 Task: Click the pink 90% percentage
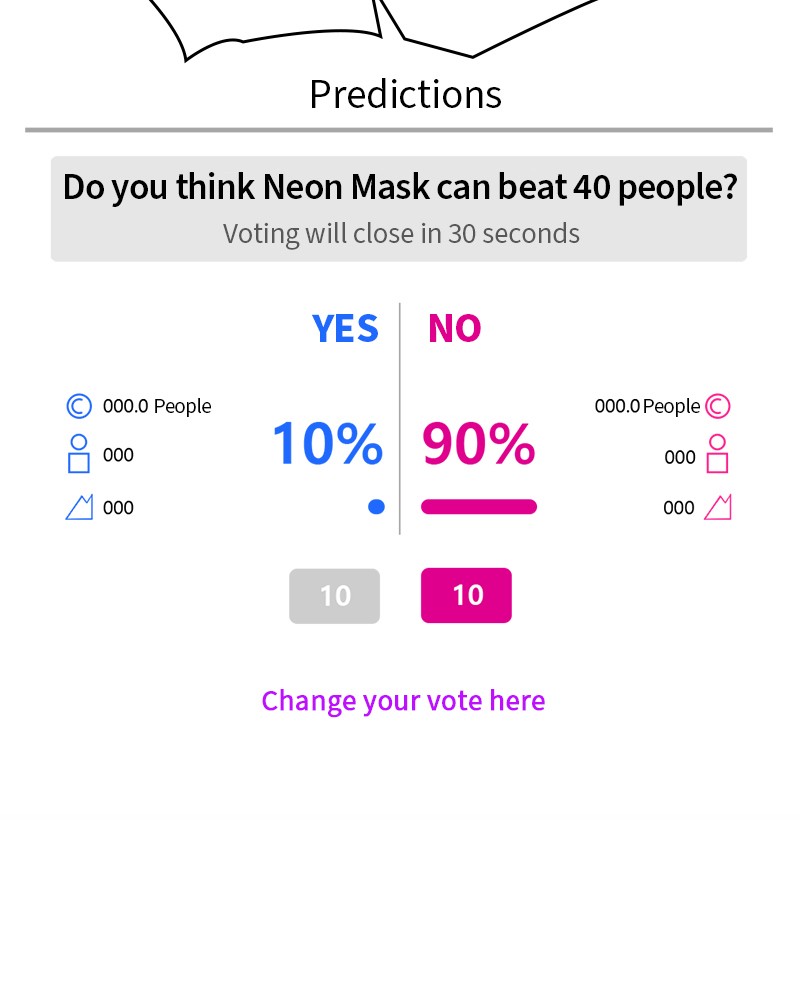478,444
